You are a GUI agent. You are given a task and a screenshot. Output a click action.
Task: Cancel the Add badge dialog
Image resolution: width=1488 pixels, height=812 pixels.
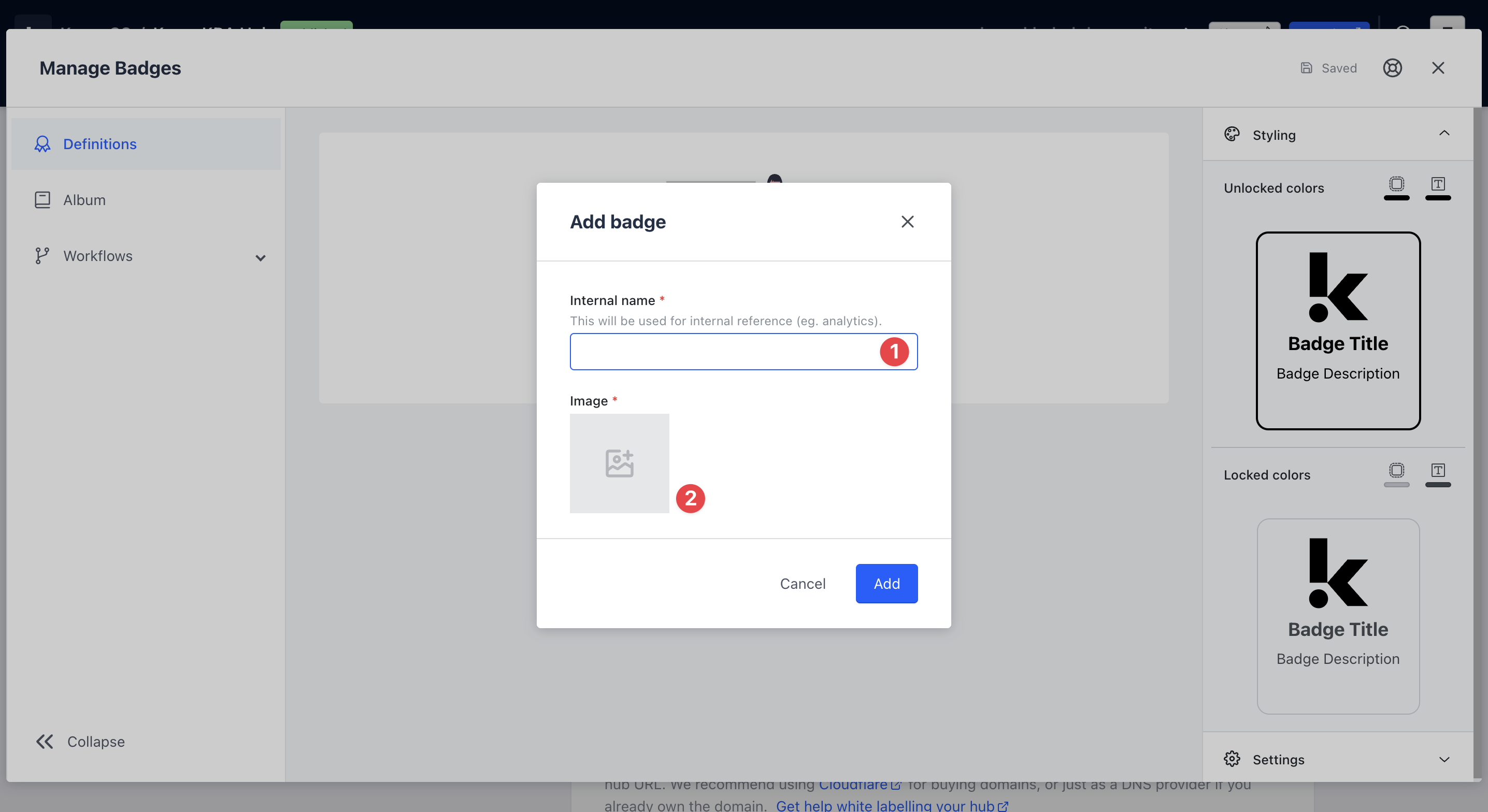[x=803, y=583]
